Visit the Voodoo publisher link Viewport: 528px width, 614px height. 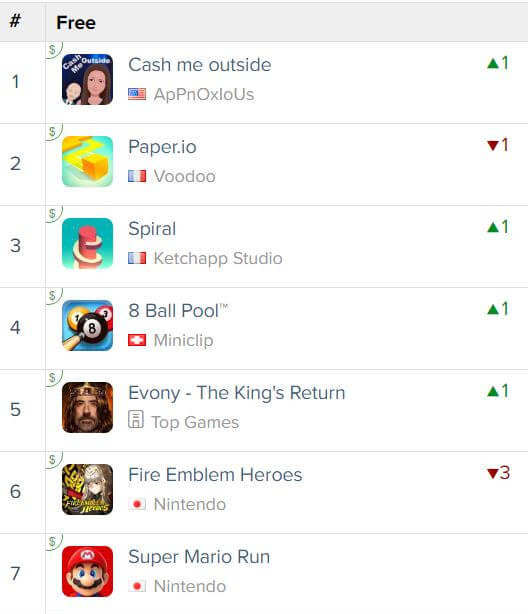point(184,177)
